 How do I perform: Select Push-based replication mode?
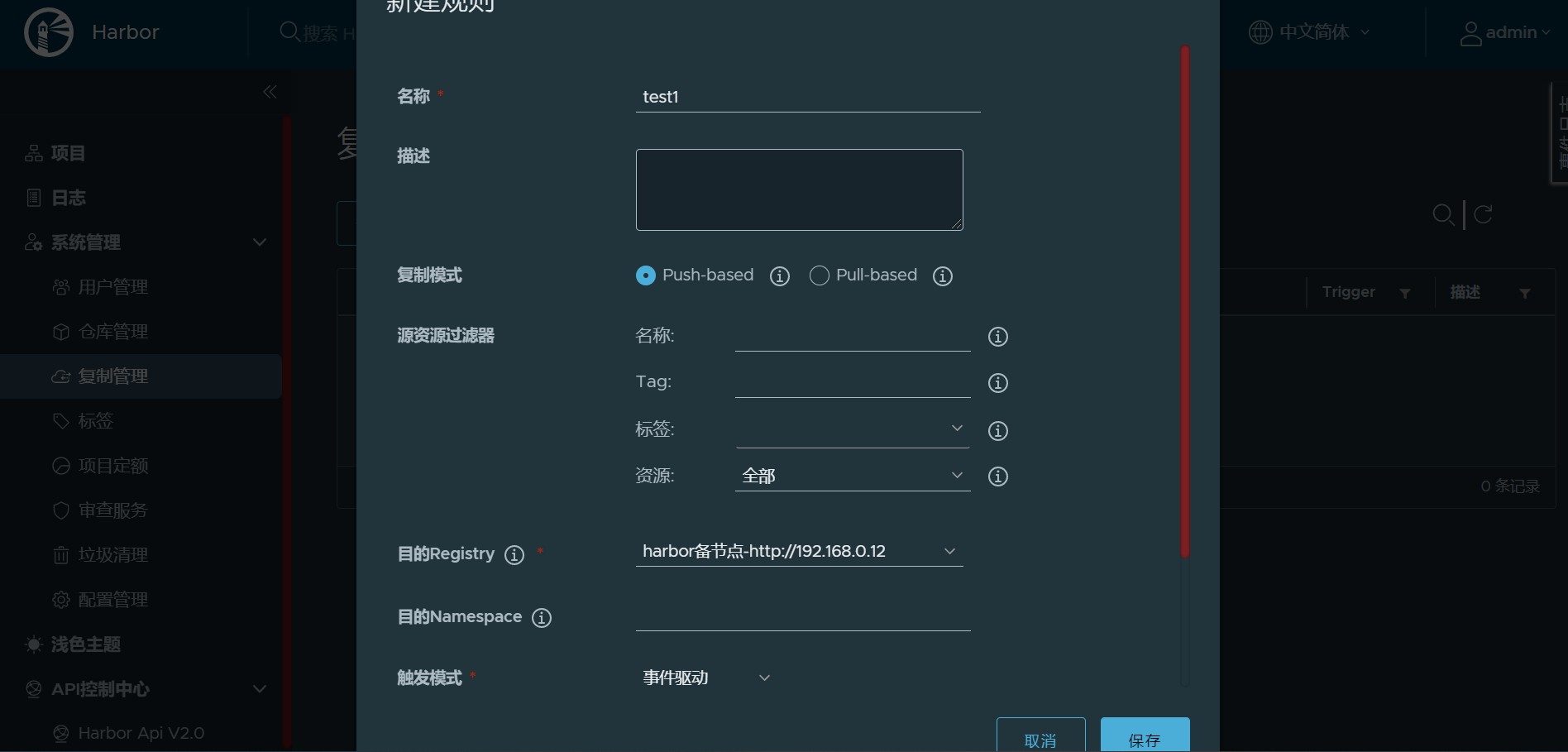click(x=646, y=275)
